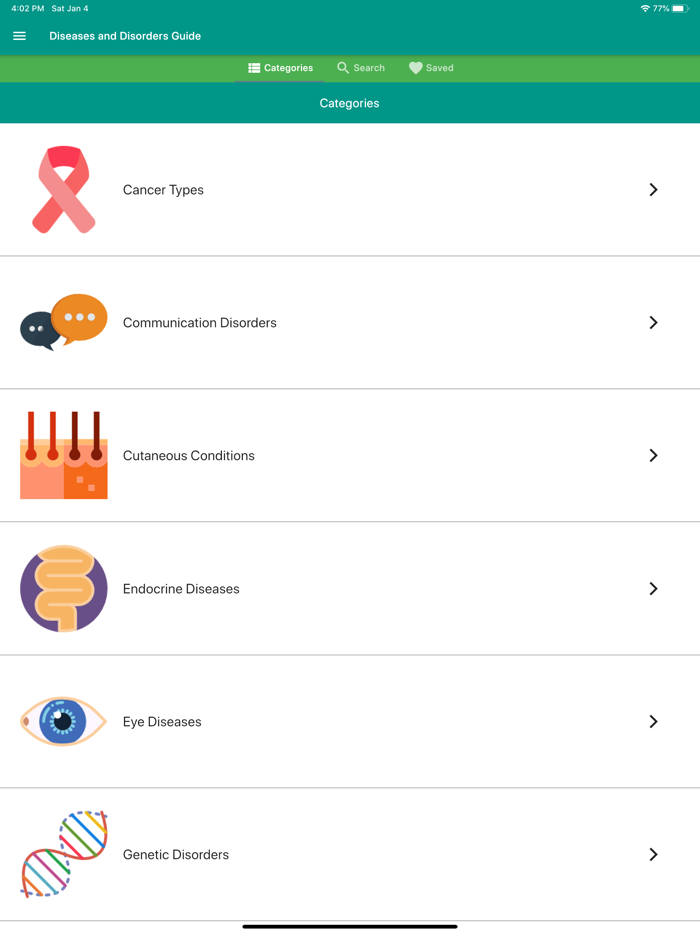Click the battery indicator in the status bar
Viewport: 700px width, 934px height.
click(683, 8)
